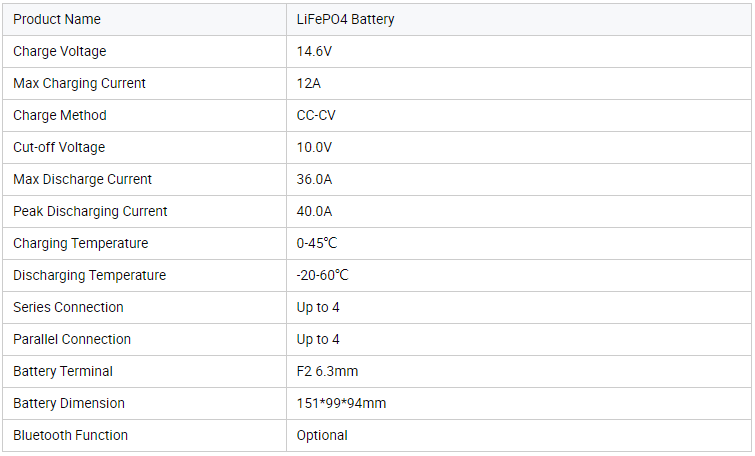Click the Product Name label cell
The height and width of the screenshot is (456, 755).
point(57,20)
